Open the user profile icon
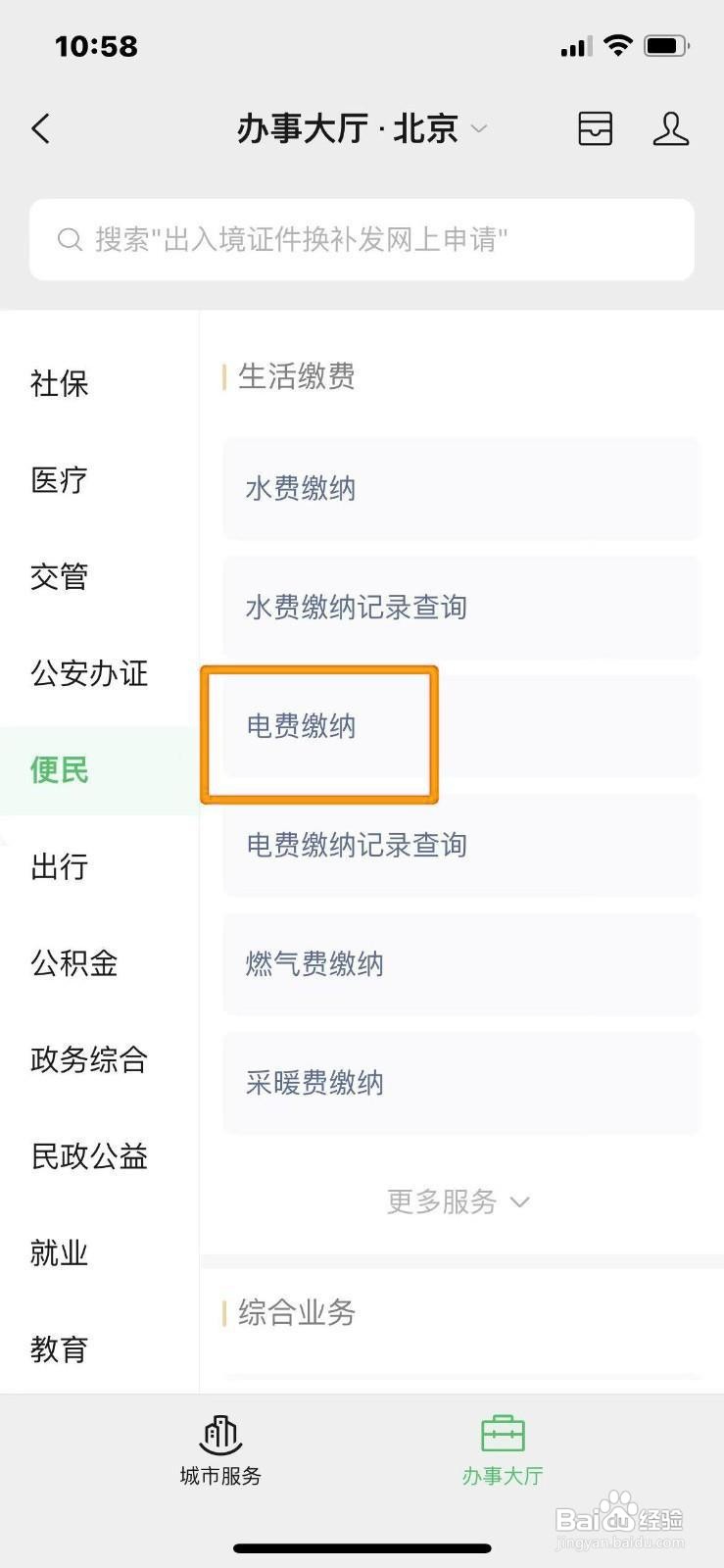724x1568 pixels. click(670, 128)
